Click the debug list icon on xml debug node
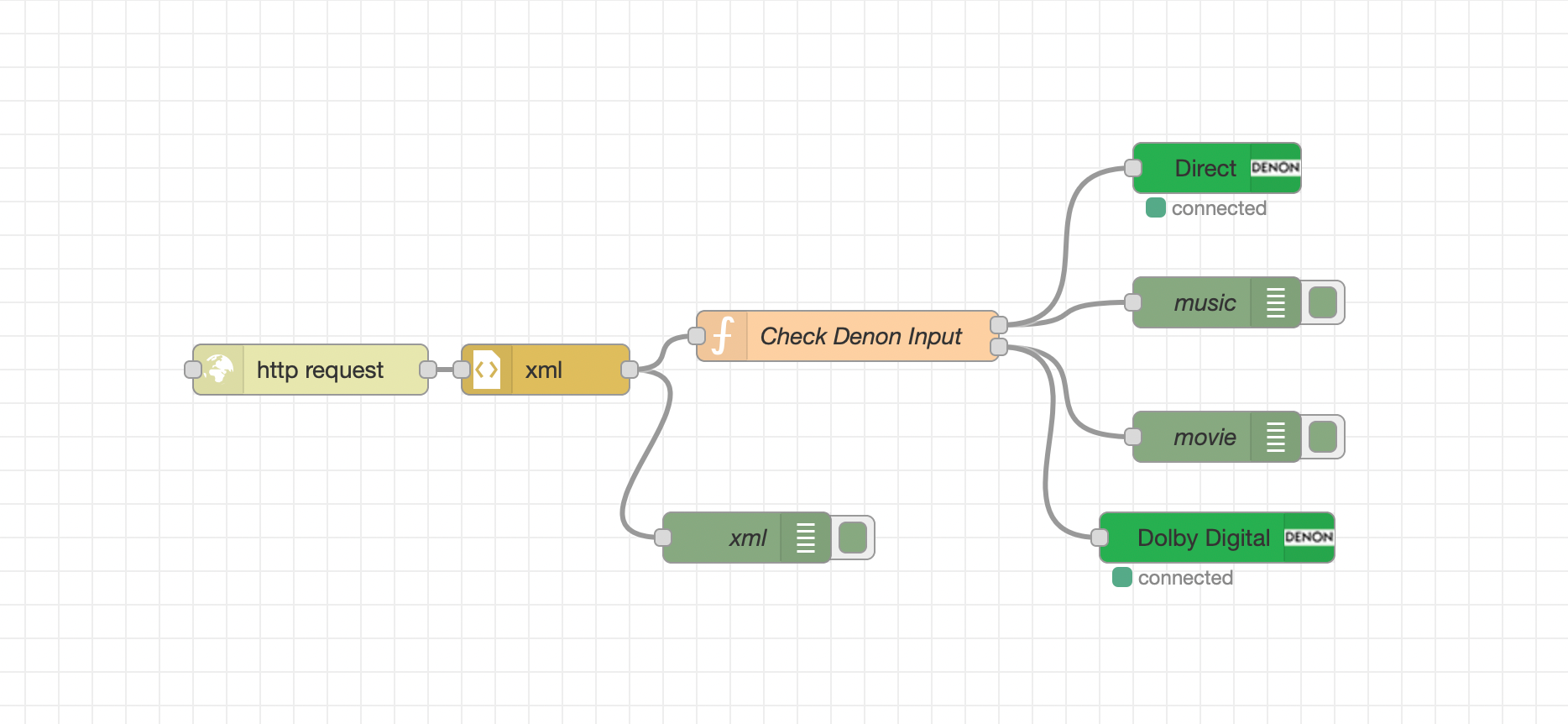 pyautogui.click(x=805, y=538)
